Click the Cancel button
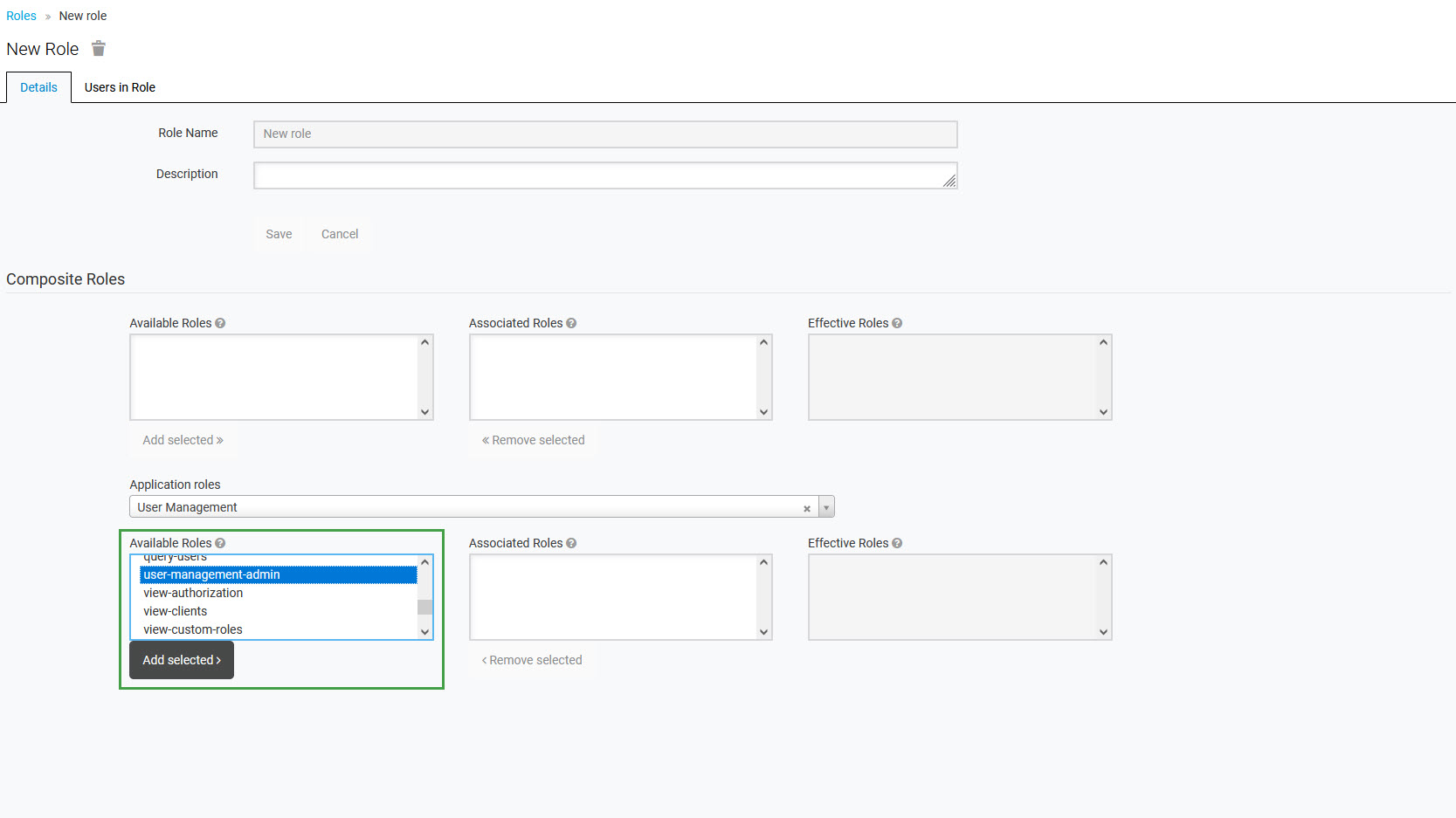The height and width of the screenshot is (818, 1456). point(340,234)
